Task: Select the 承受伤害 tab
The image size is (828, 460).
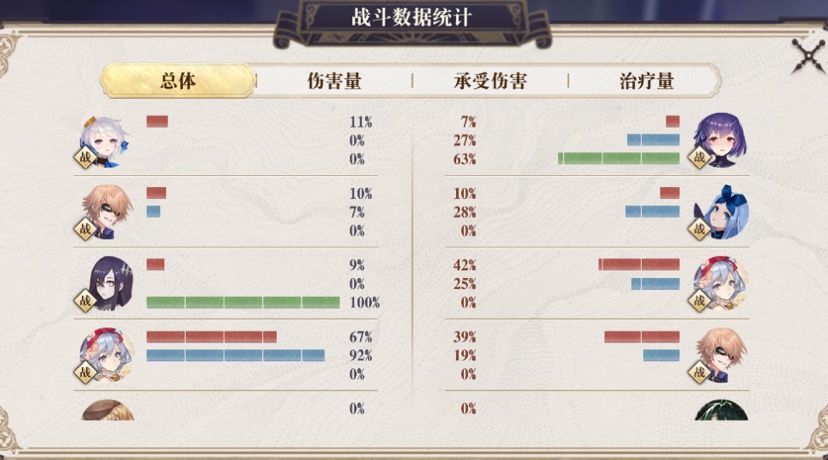Action: 490,81
